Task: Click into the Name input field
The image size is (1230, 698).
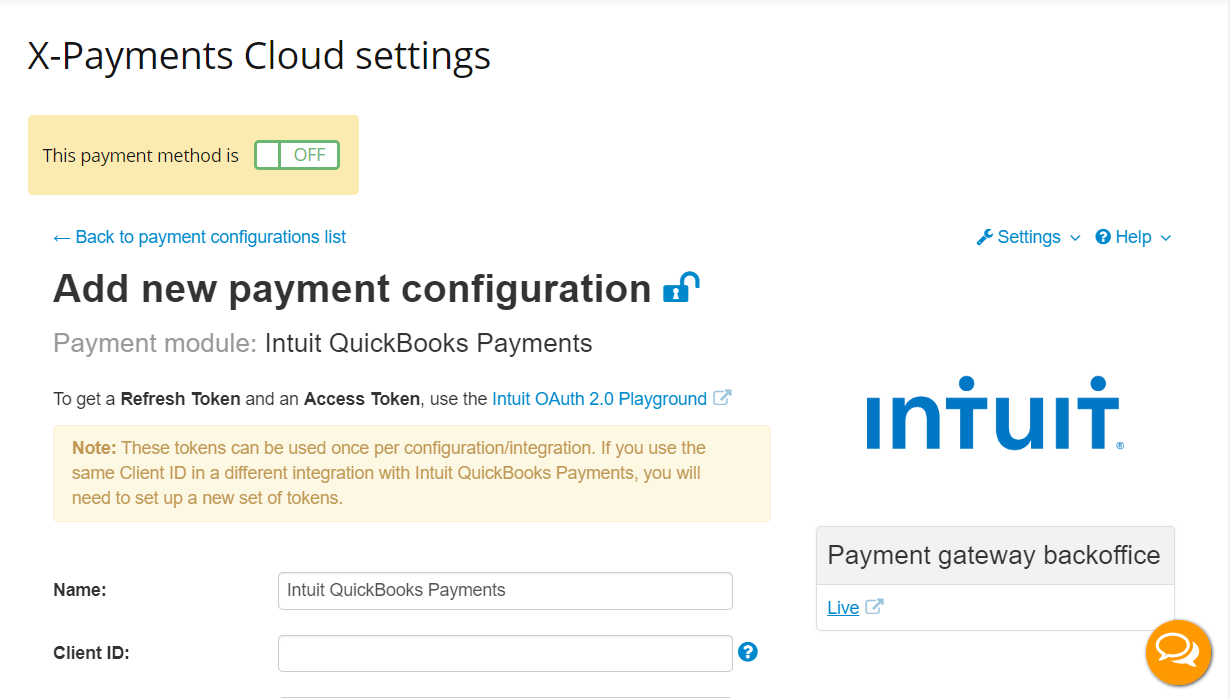Action: coord(505,590)
